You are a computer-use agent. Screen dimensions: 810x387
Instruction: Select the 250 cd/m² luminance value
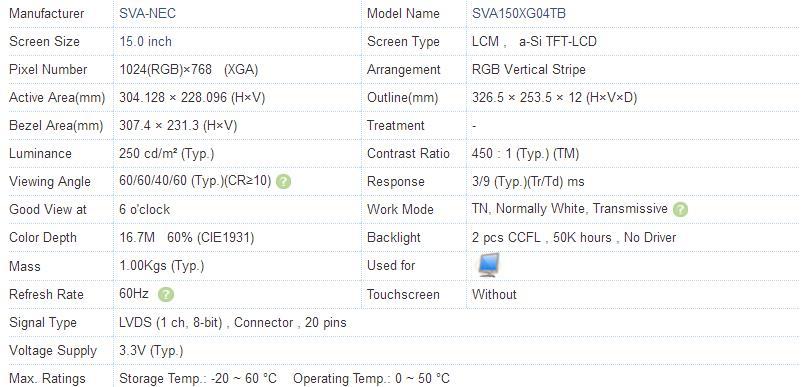[x=166, y=153]
